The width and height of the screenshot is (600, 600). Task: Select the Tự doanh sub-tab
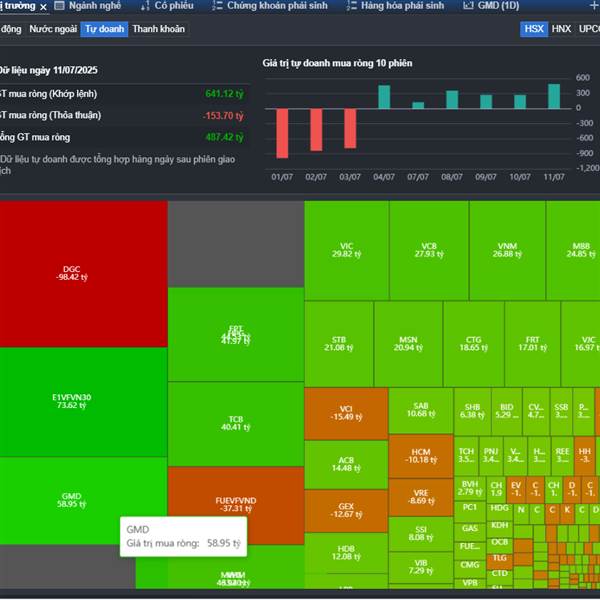104,29
